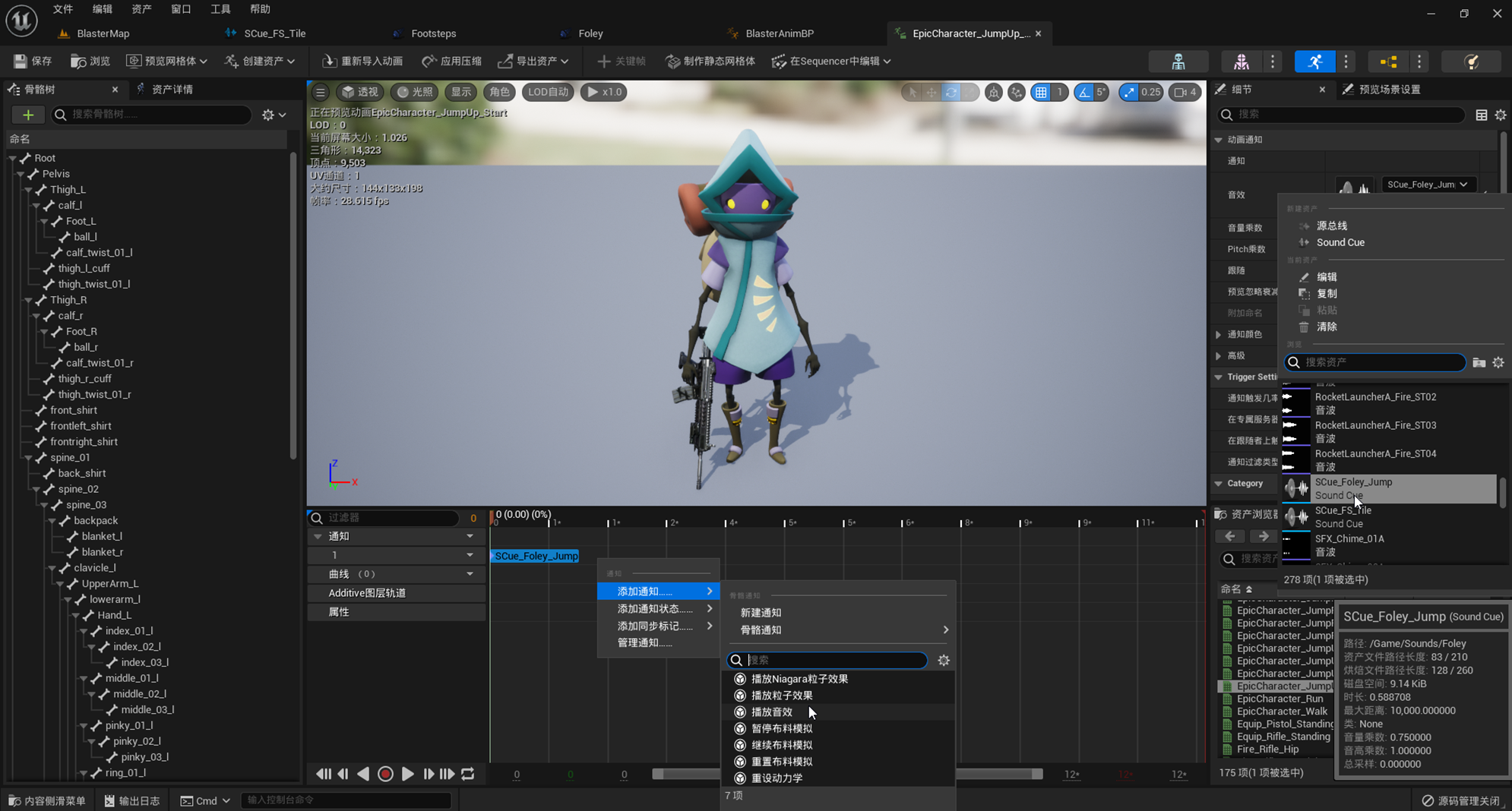Click the record button in timeline
This screenshot has width=1512, height=811.
[x=385, y=774]
